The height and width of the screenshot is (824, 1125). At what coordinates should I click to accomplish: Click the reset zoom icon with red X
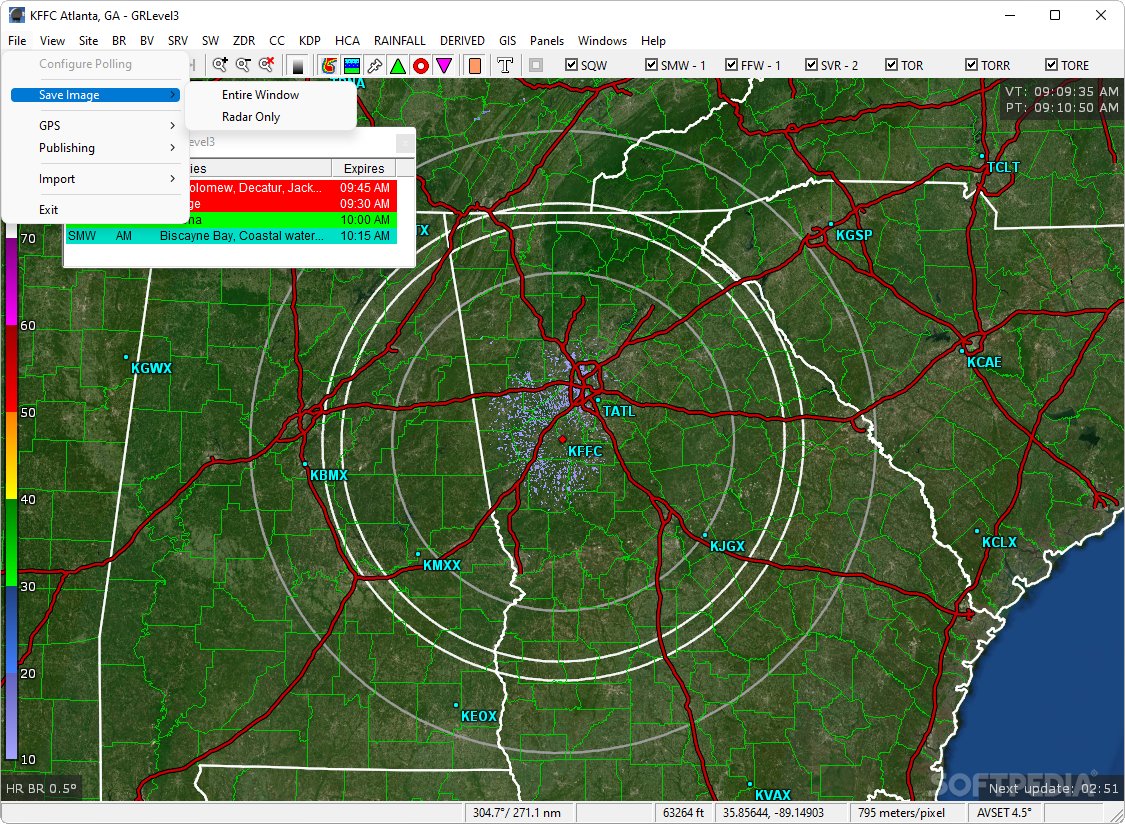(x=266, y=65)
